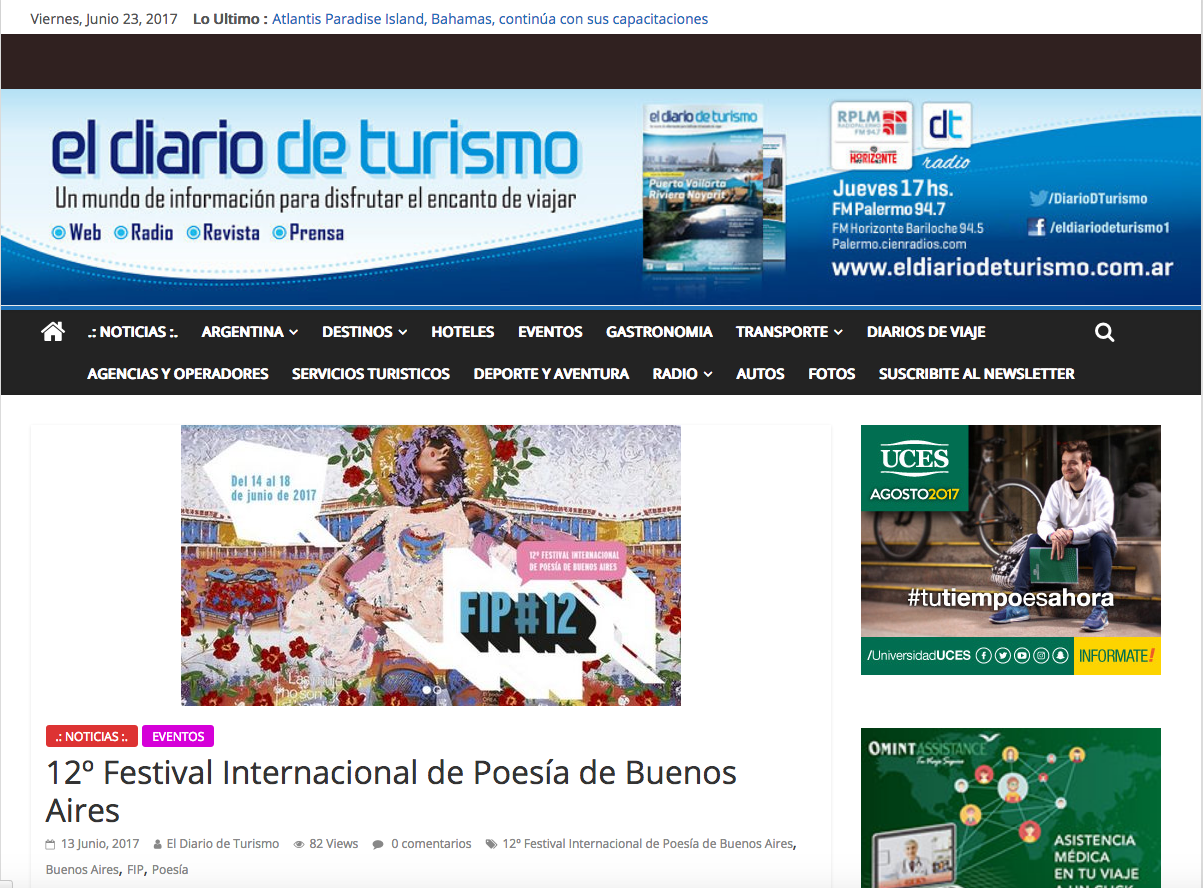Open the 0 comentarios link
The height and width of the screenshot is (888, 1203).
pyautogui.click(x=431, y=844)
